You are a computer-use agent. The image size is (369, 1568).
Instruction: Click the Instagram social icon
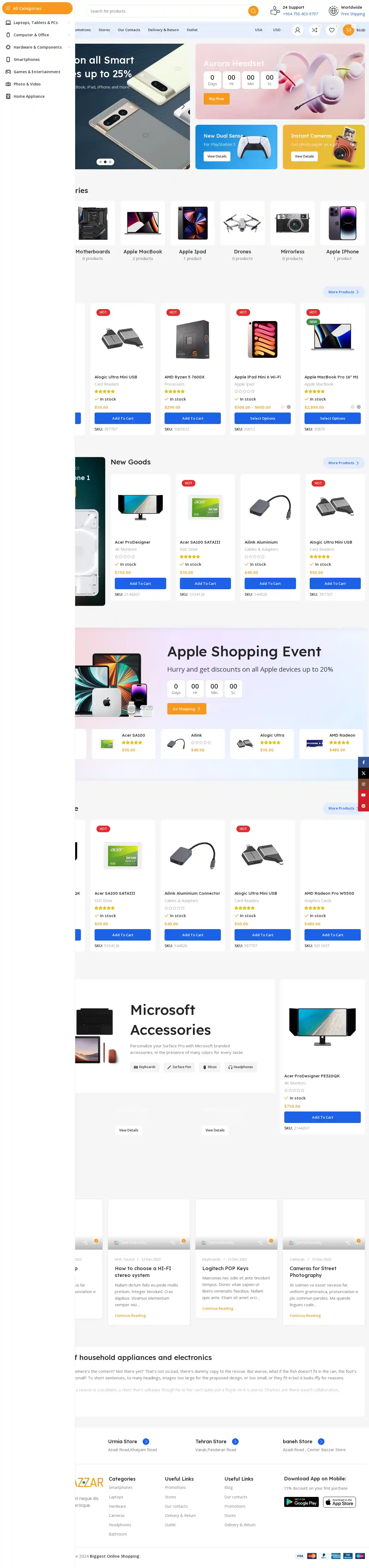point(364,784)
